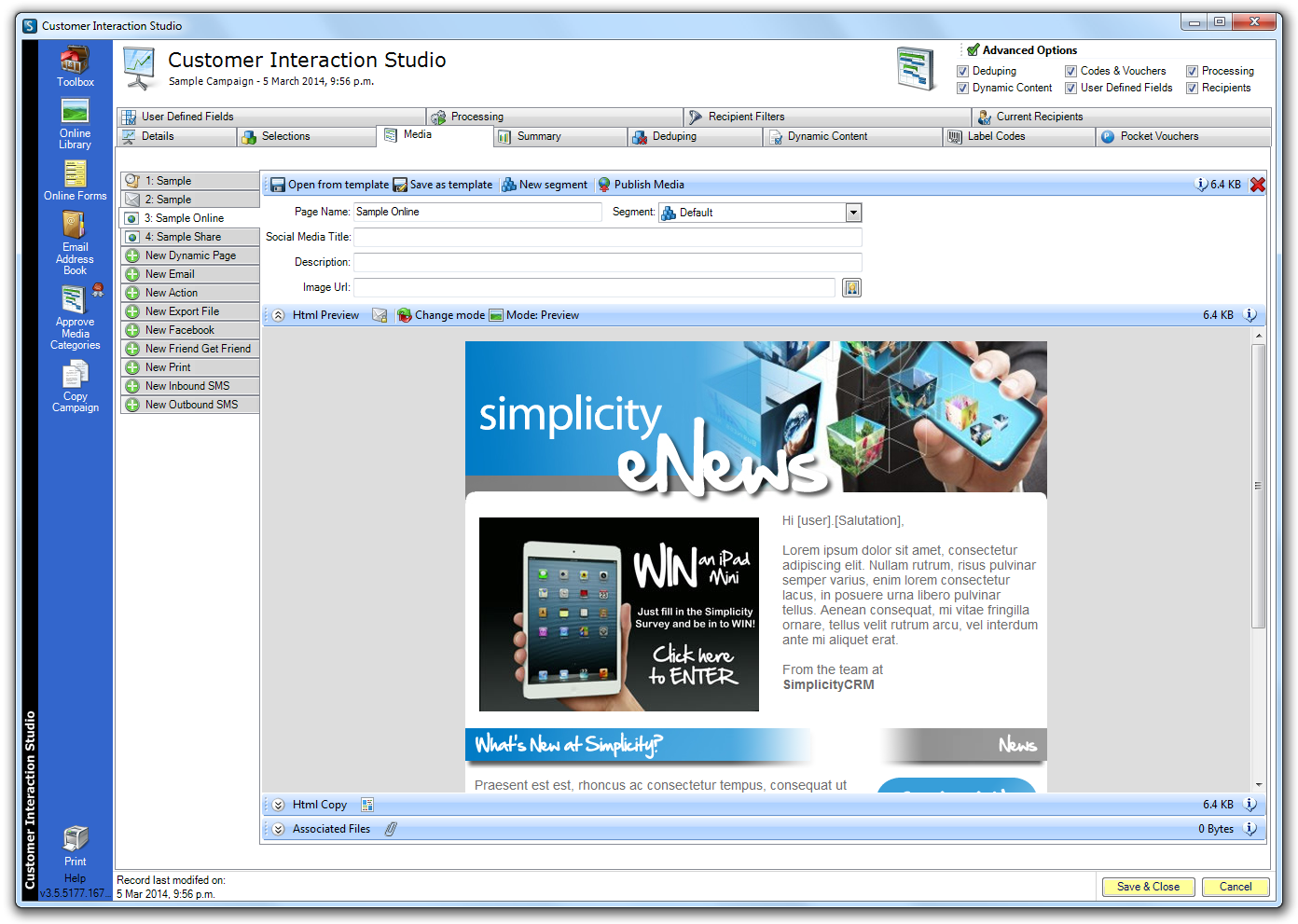Add a New Dynamic Page

pyautogui.click(x=190, y=255)
